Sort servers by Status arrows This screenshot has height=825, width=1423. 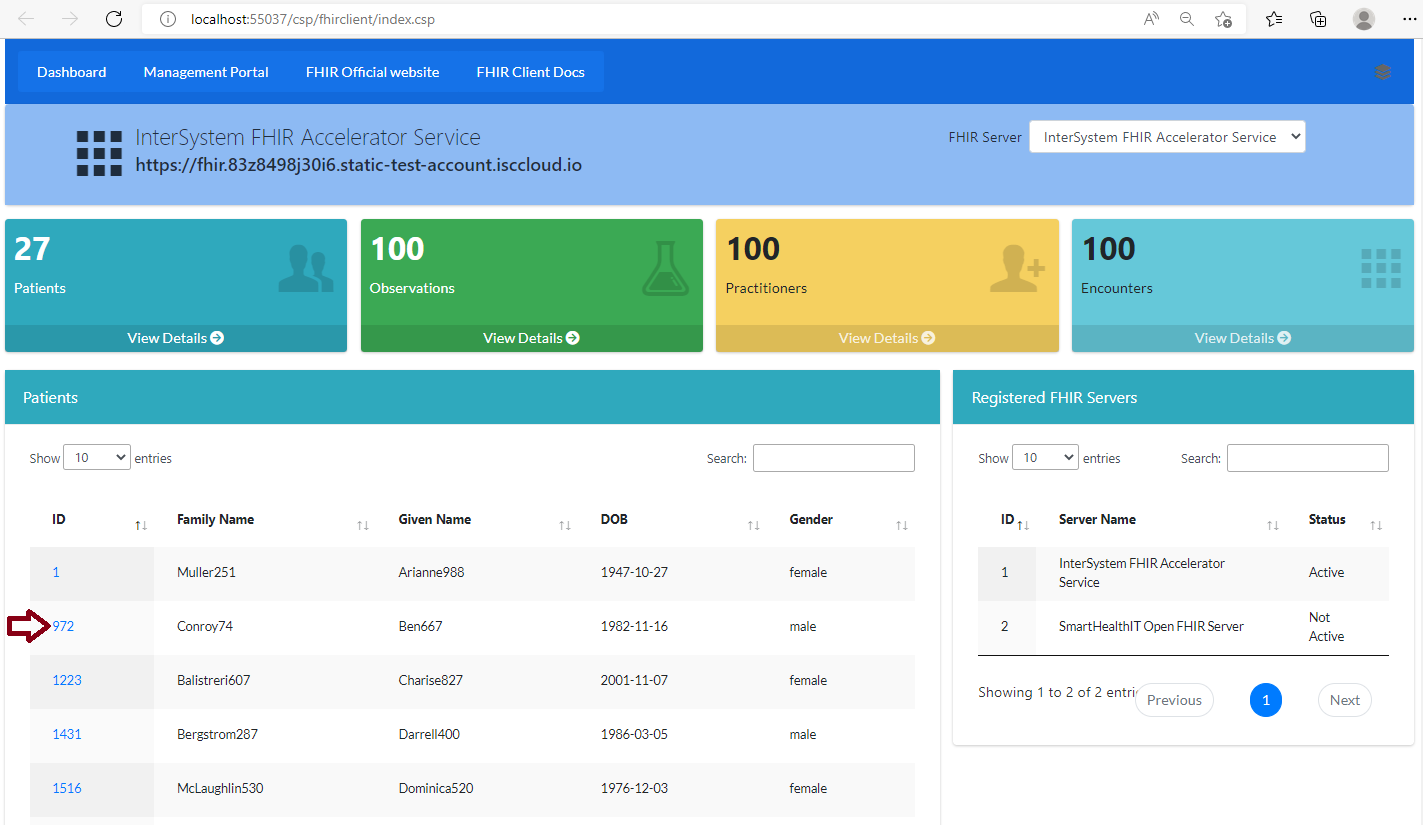[x=1376, y=525]
